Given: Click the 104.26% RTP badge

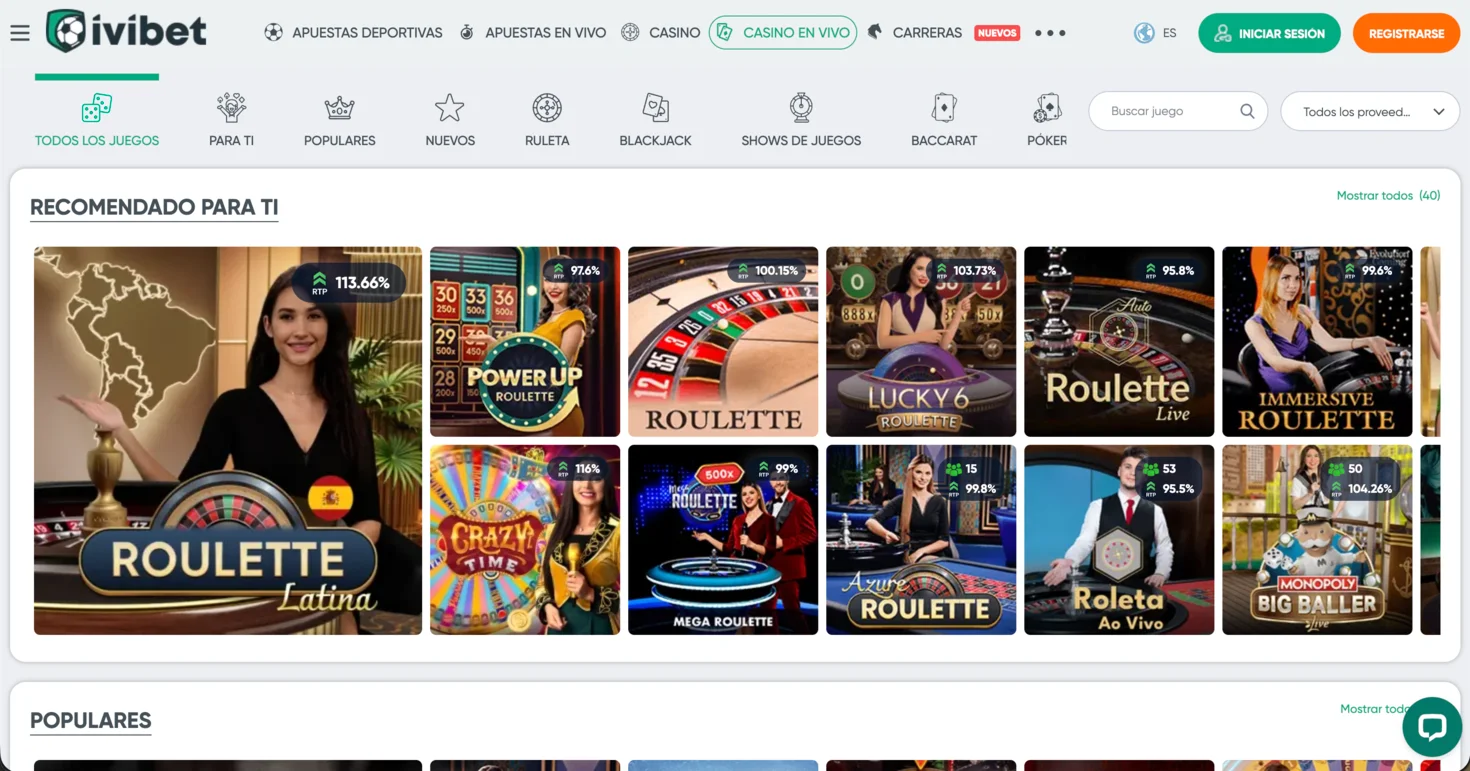Looking at the screenshot, I should coord(1360,479).
